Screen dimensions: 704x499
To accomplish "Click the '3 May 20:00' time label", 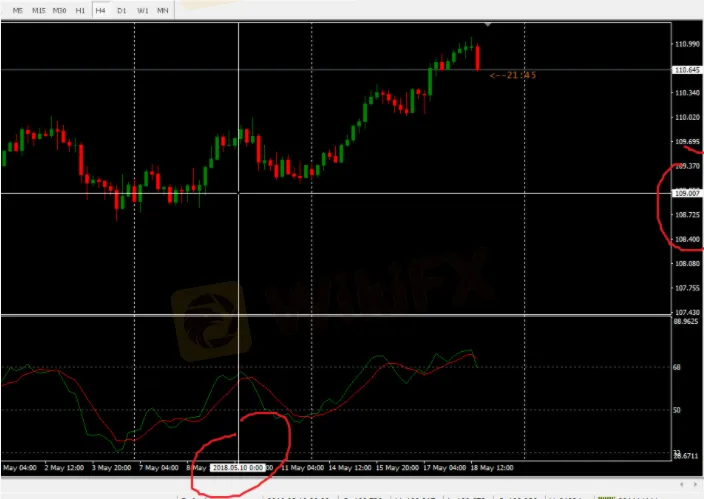I will click(x=111, y=468).
